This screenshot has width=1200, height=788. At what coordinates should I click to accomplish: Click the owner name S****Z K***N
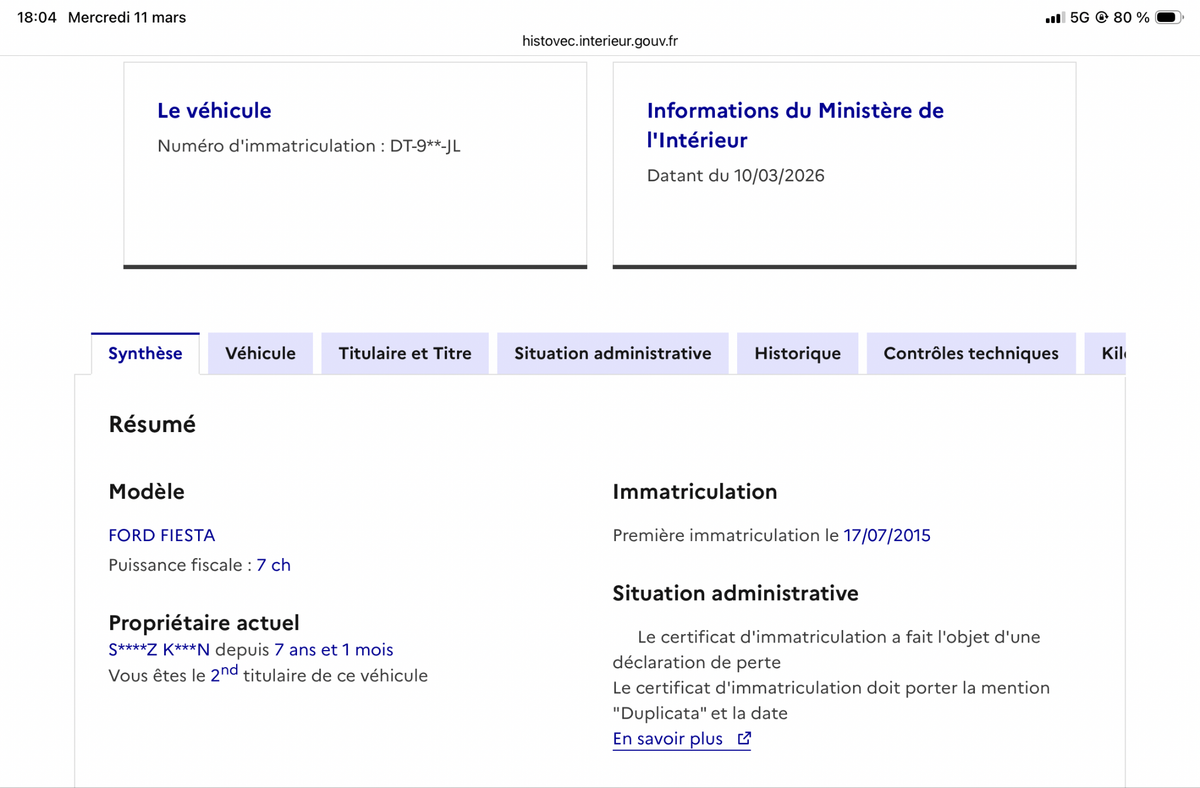[159, 649]
